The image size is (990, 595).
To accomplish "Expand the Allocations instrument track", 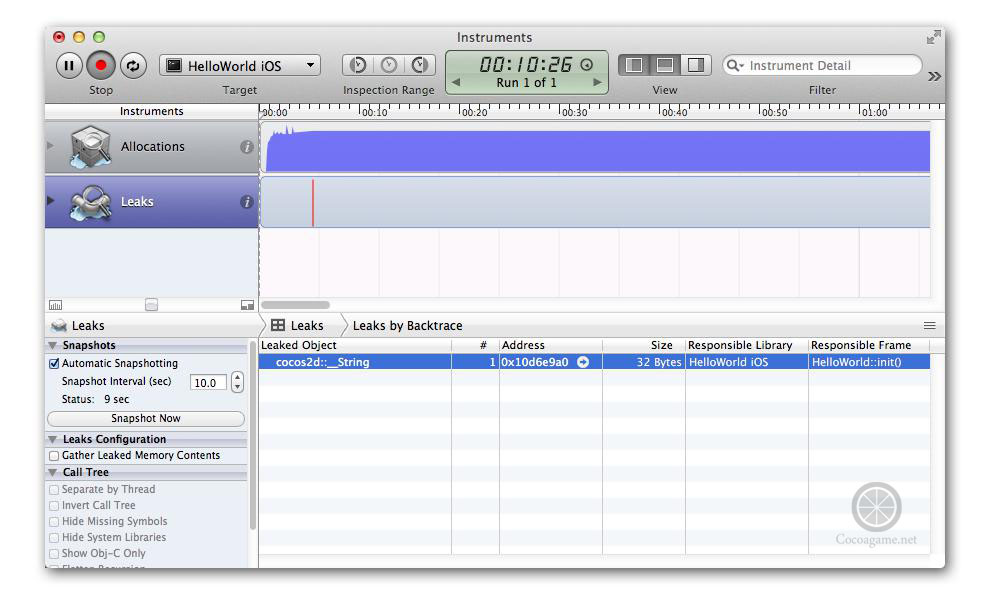I will click(x=51, y=146).
